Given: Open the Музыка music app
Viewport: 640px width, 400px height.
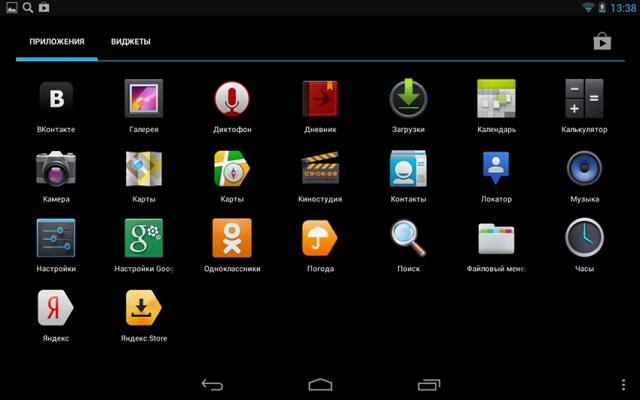Looking at the screenshot, I should tap(584, 169).
